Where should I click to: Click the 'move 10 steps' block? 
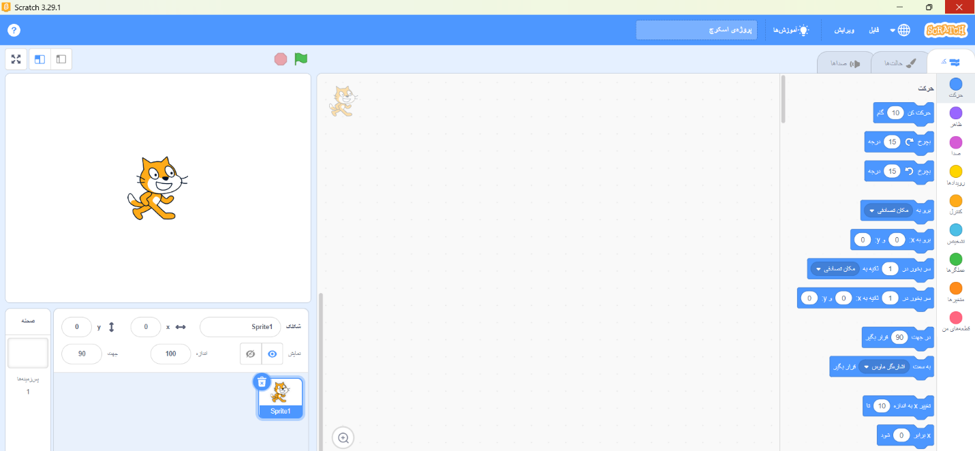pos(903,113)
